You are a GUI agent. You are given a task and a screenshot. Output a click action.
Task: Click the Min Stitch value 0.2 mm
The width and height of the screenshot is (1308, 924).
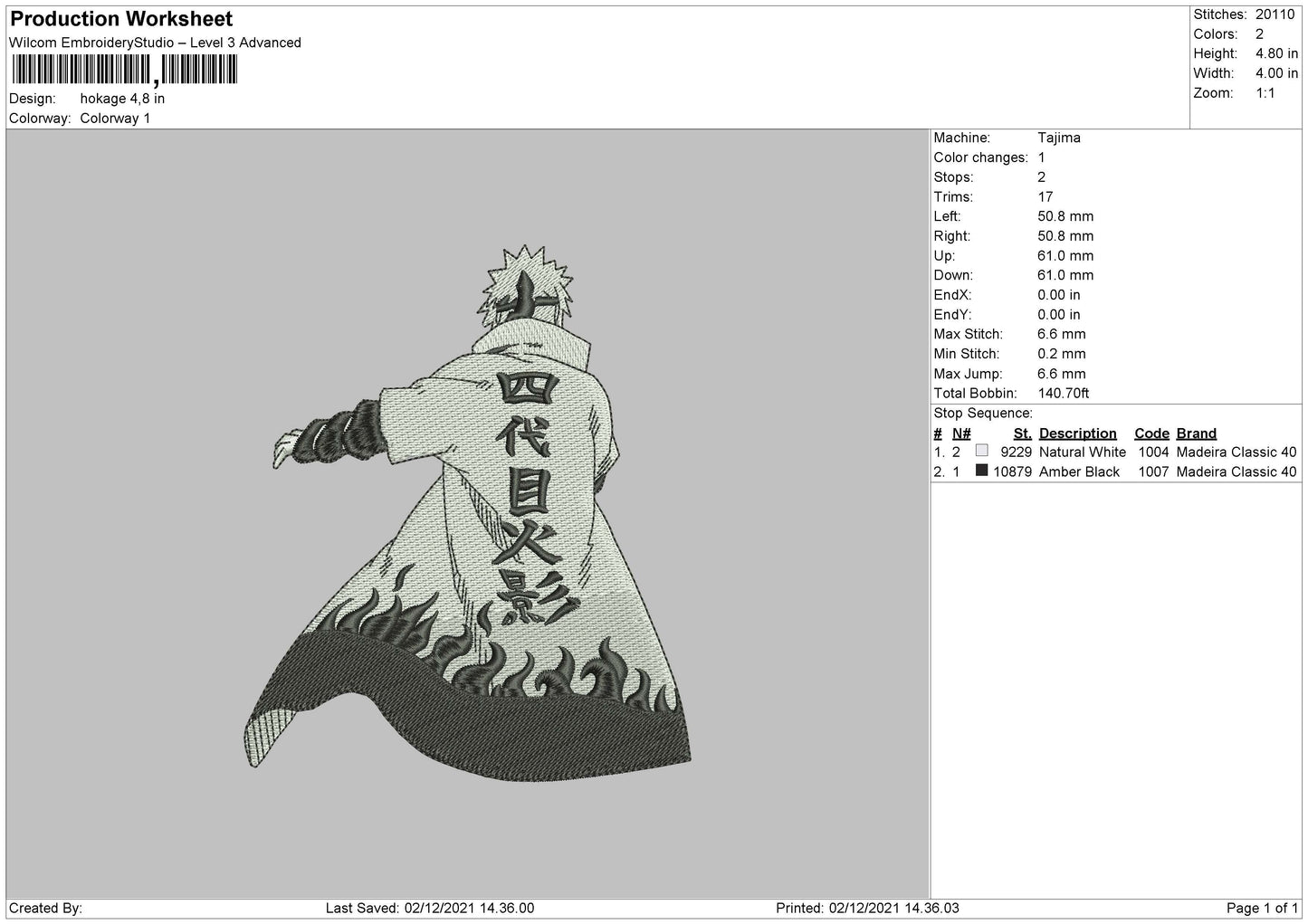(x=1062, y=354)
